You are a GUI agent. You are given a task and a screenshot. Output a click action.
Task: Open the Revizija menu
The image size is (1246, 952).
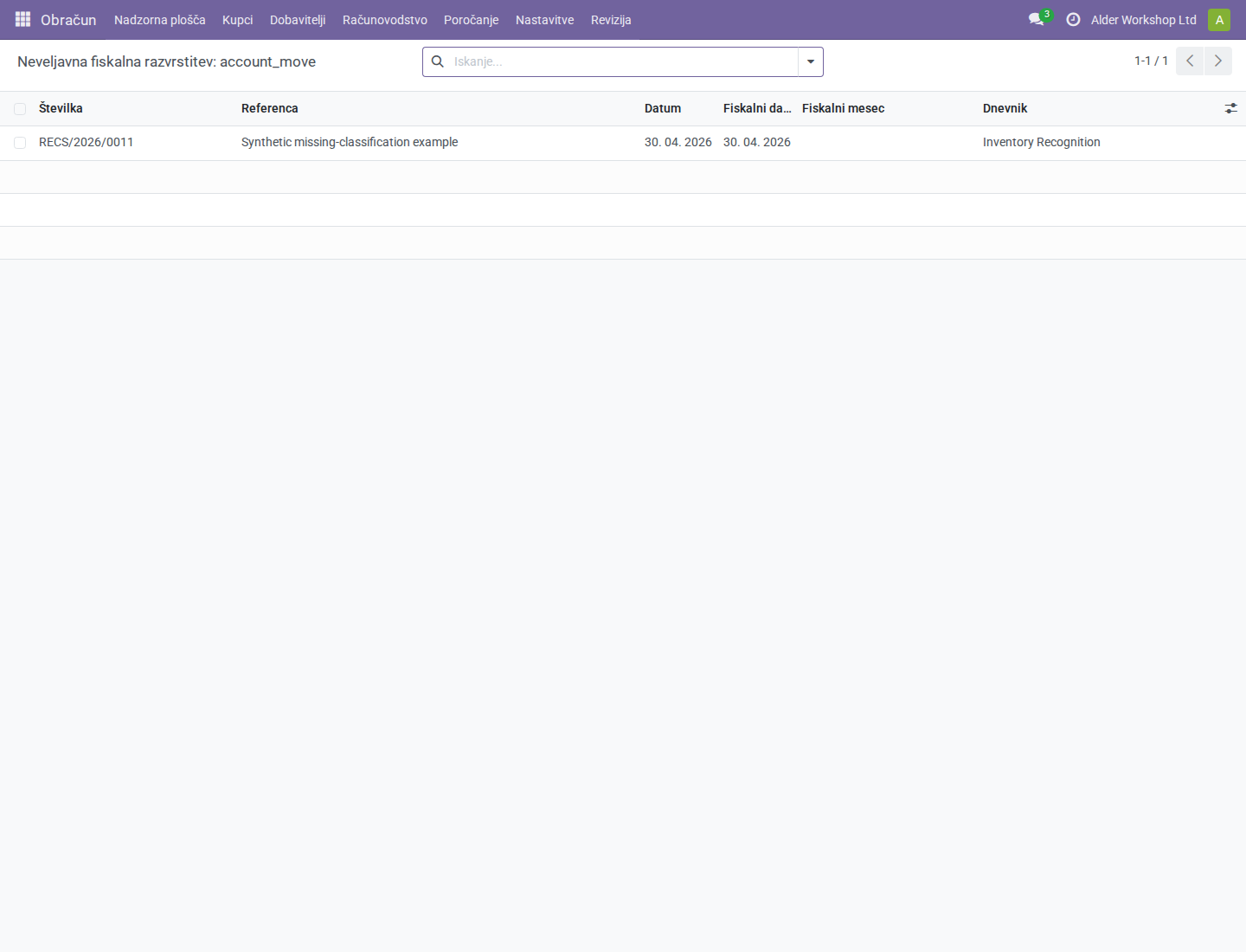pos(611,20)
